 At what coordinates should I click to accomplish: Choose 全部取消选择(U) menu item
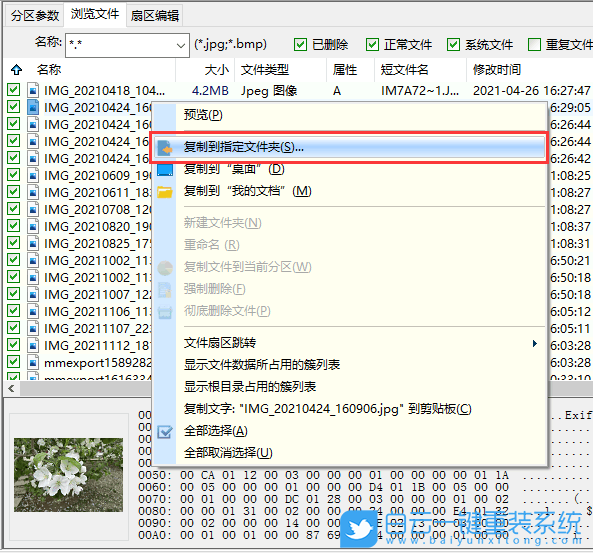pos(228,453)
